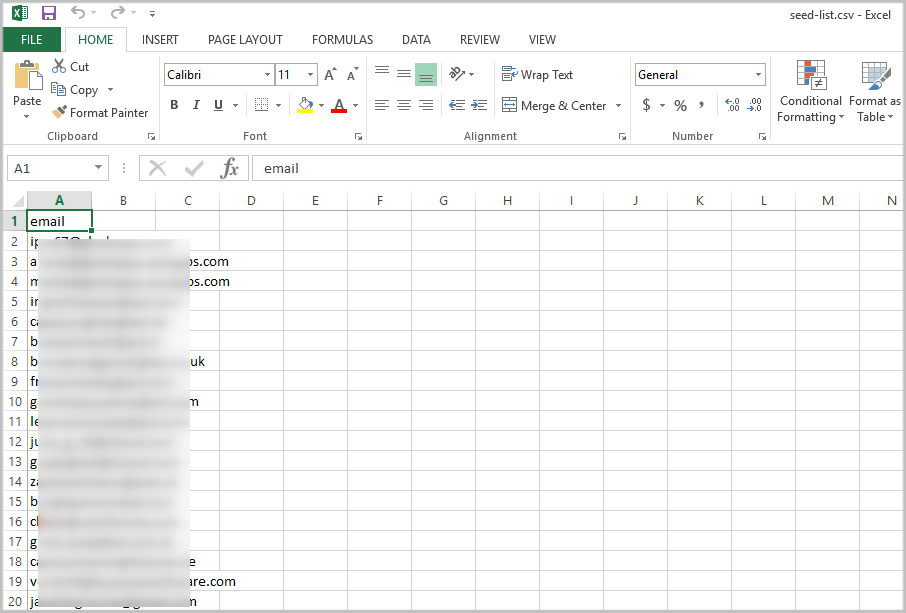Toggle bold formatting
This screenshot has width=906, height=613.
pyautogui.click(x=174, y=104)
